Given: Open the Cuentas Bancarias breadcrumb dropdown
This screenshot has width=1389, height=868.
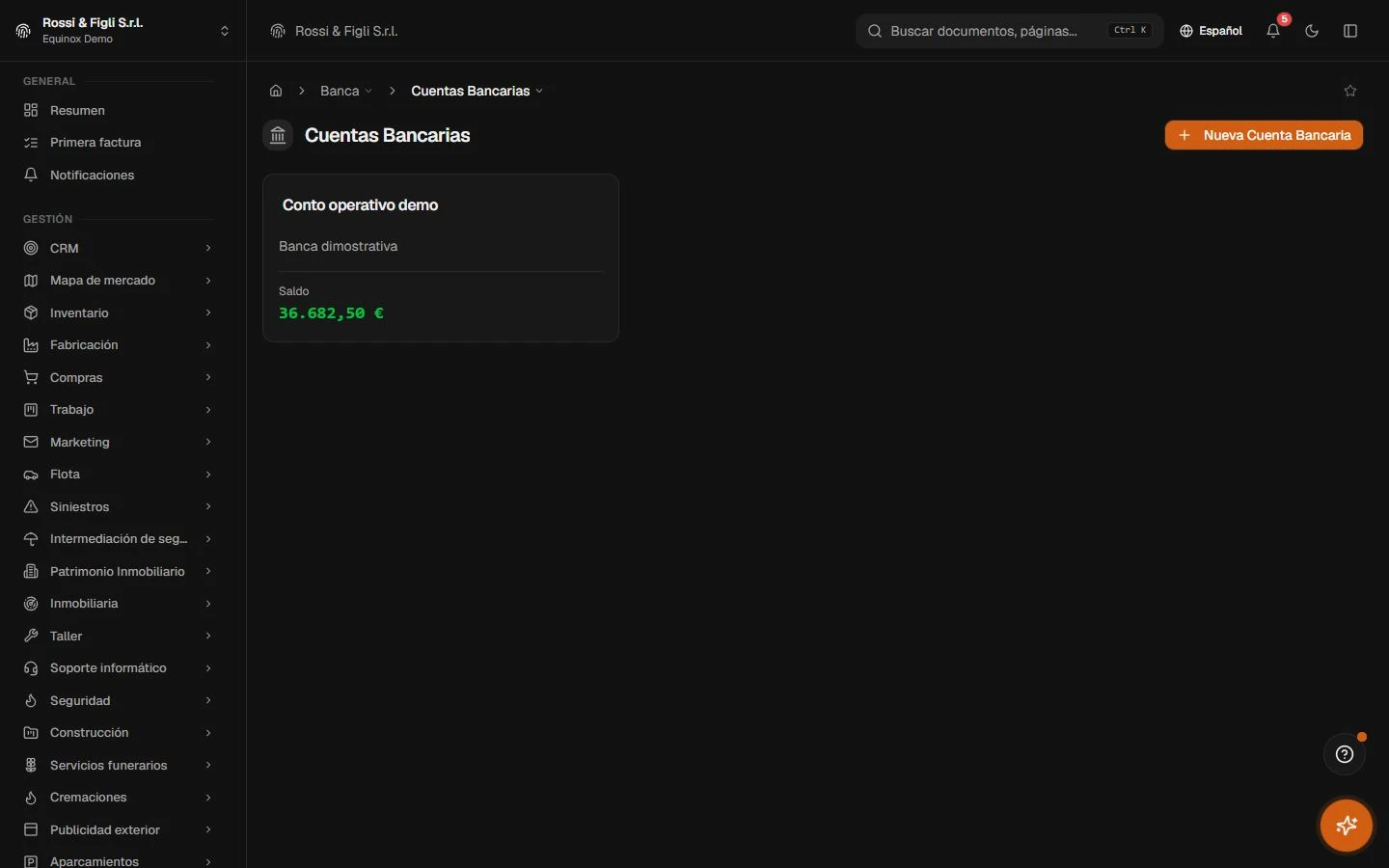Looking at the screenshot, I should coord(477,91).
